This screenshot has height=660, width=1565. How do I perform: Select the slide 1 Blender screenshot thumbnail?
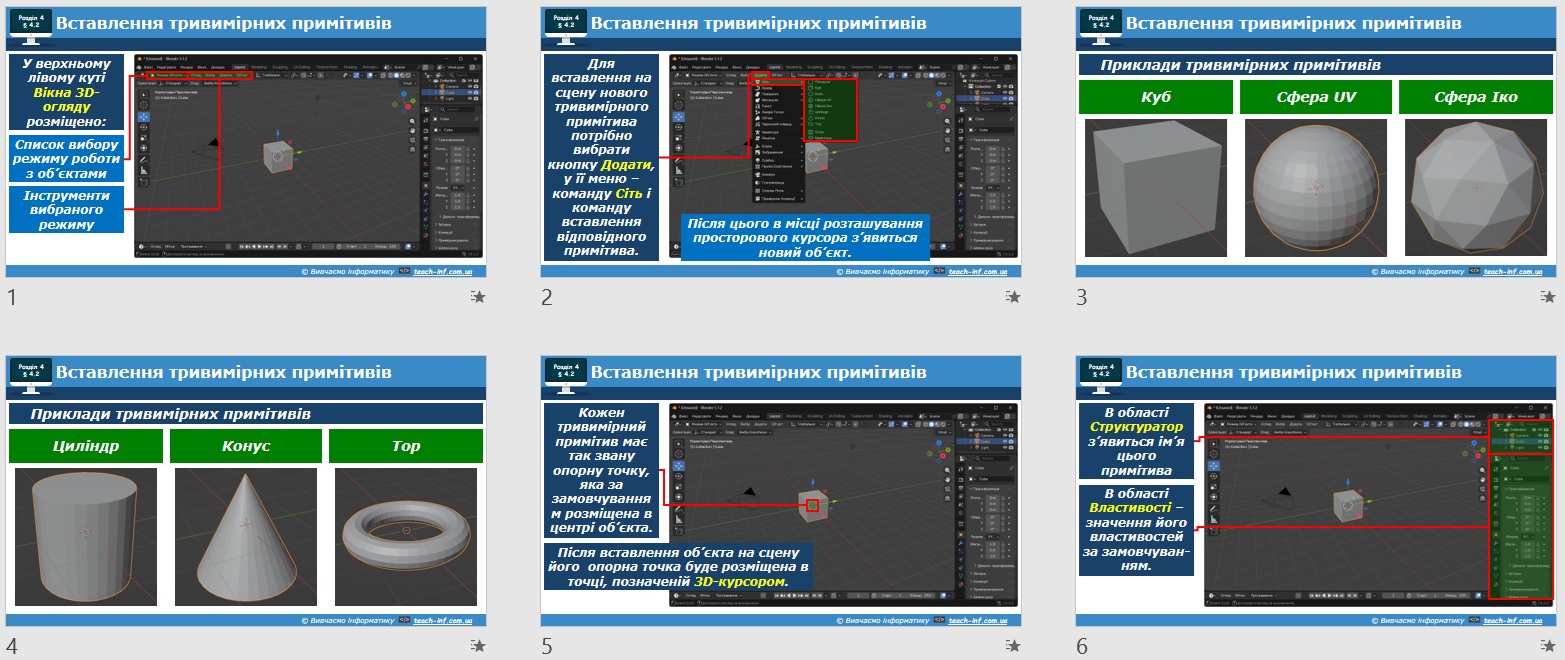pyautogui.click(x=308, y=158)
